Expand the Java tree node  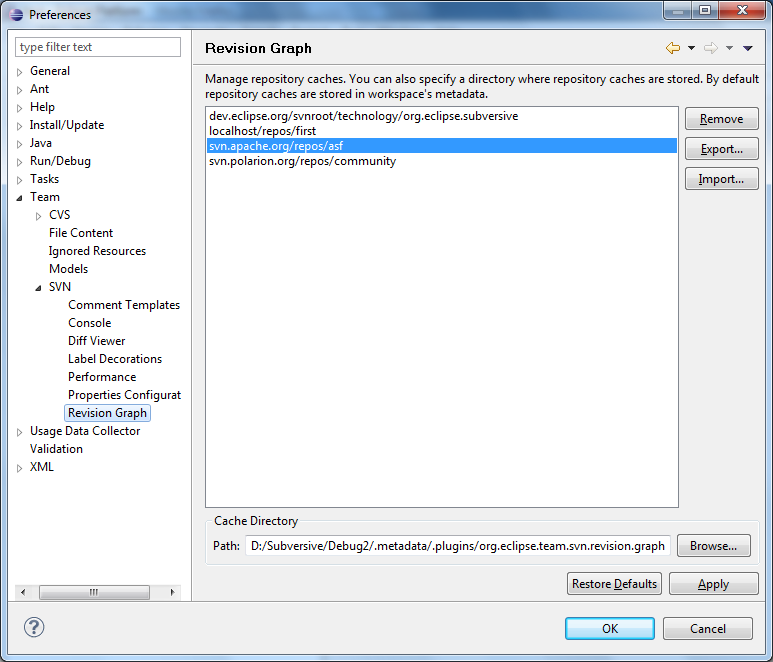[x=20, y=144]
